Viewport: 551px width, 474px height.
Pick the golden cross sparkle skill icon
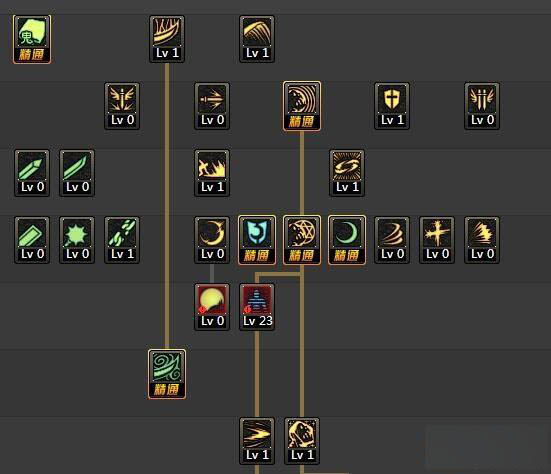tap(437, 240)
